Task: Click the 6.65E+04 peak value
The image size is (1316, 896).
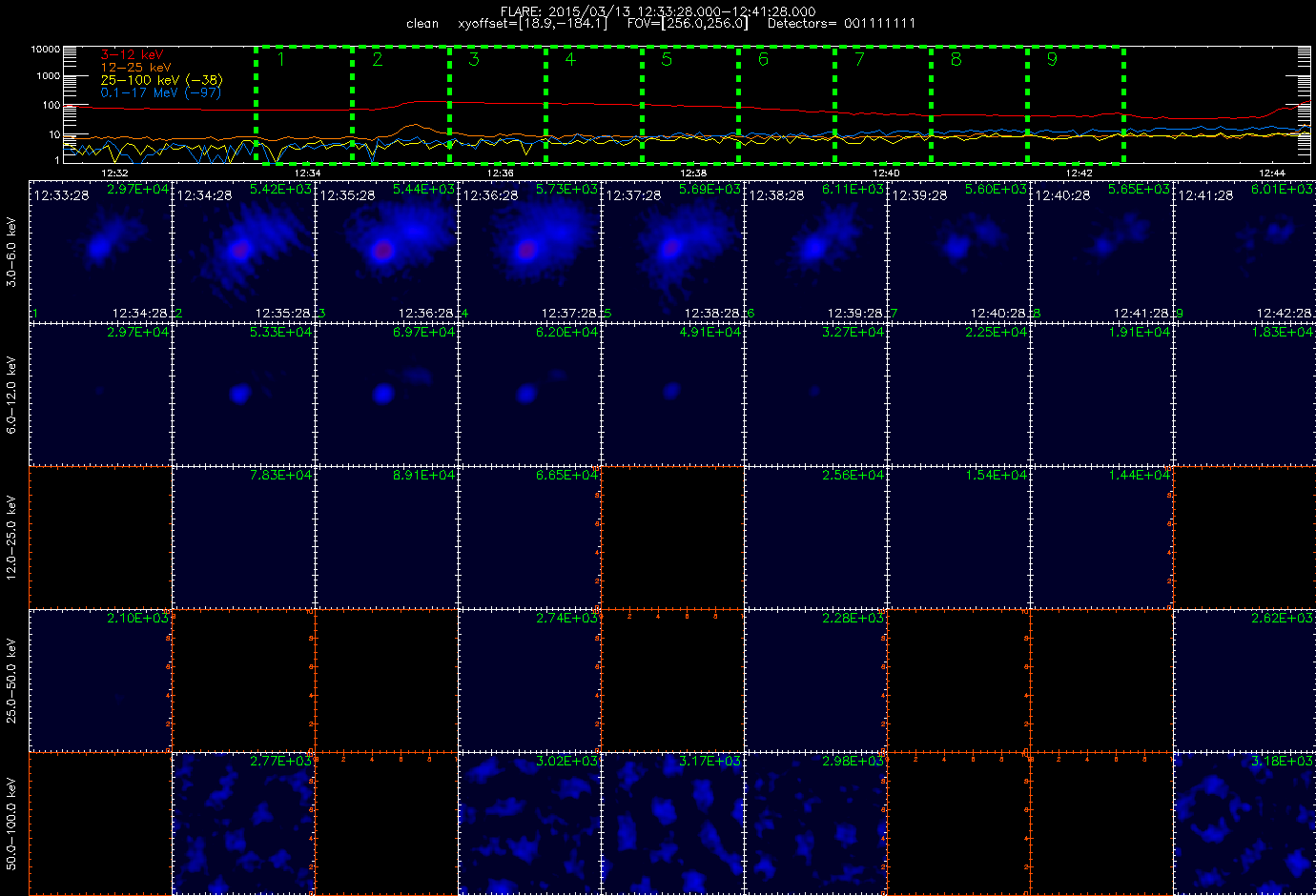Action: tap(566, 476)
